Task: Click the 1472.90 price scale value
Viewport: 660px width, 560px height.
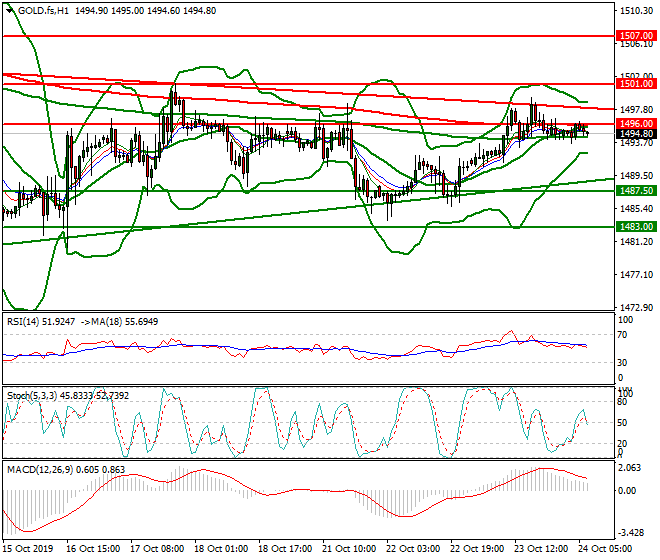Action: point(636,308)
